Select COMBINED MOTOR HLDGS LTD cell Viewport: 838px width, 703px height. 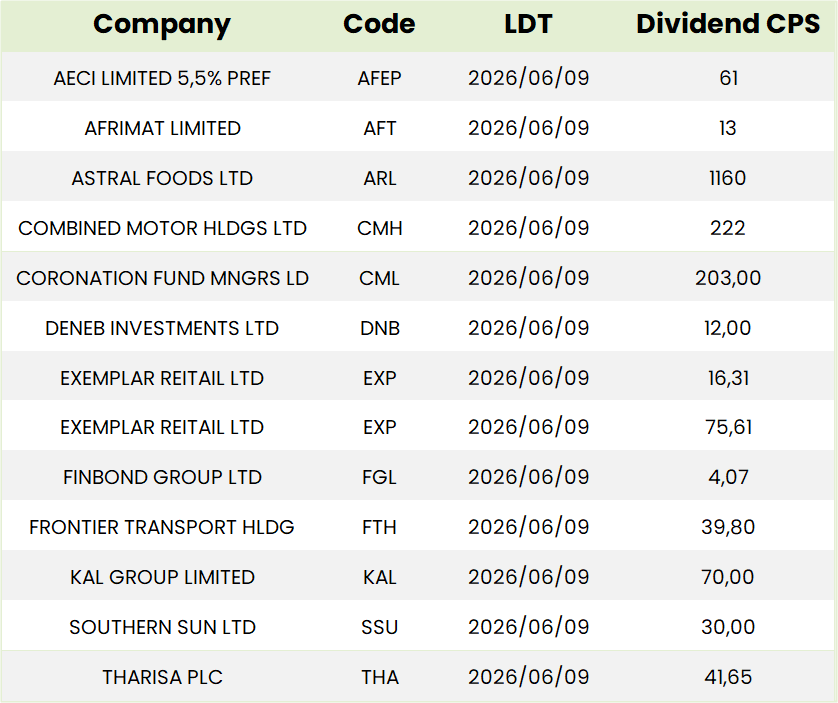coord(162,228)
